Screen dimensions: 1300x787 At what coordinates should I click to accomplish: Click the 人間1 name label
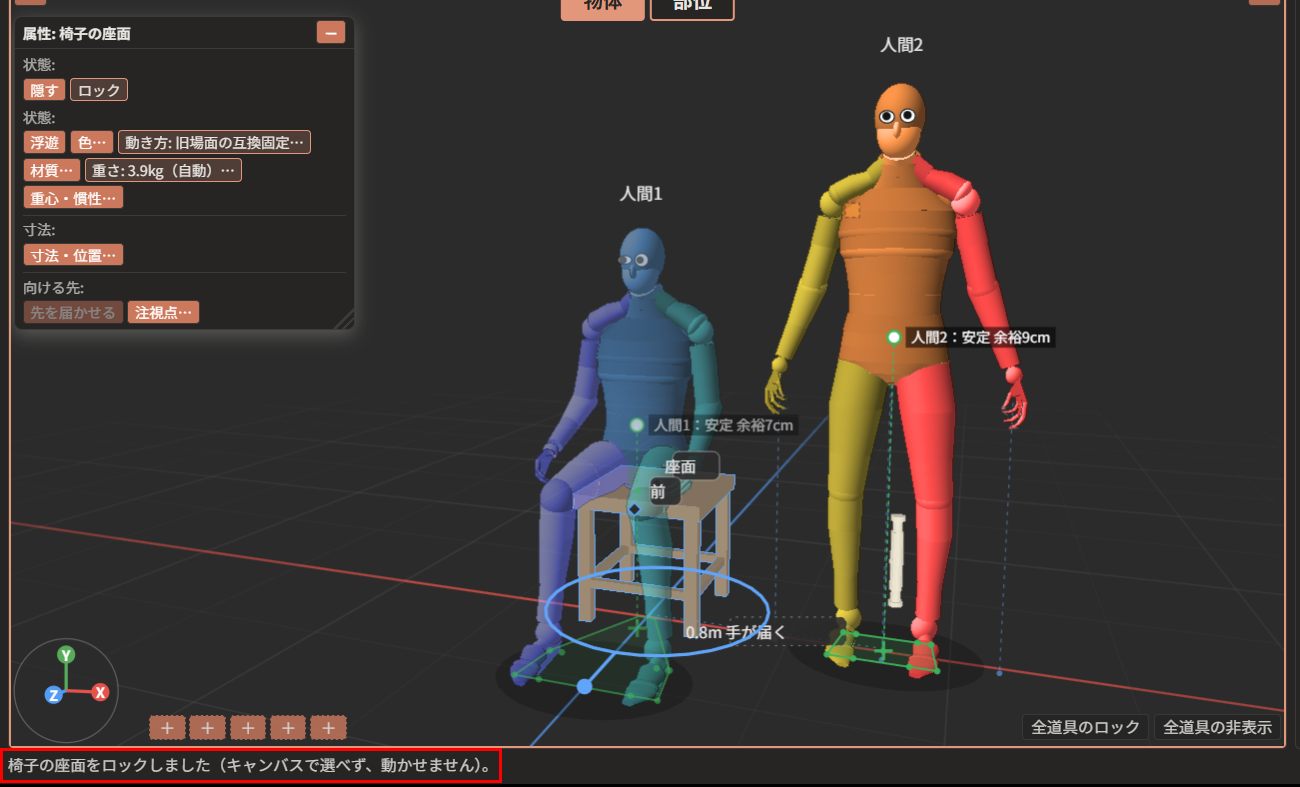click(641, 194)
